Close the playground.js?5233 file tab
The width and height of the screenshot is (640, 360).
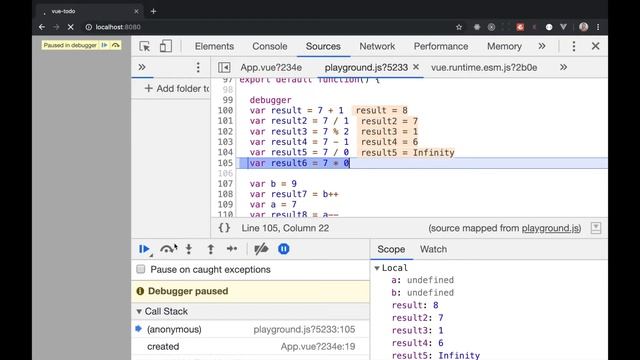click(416, 67)
